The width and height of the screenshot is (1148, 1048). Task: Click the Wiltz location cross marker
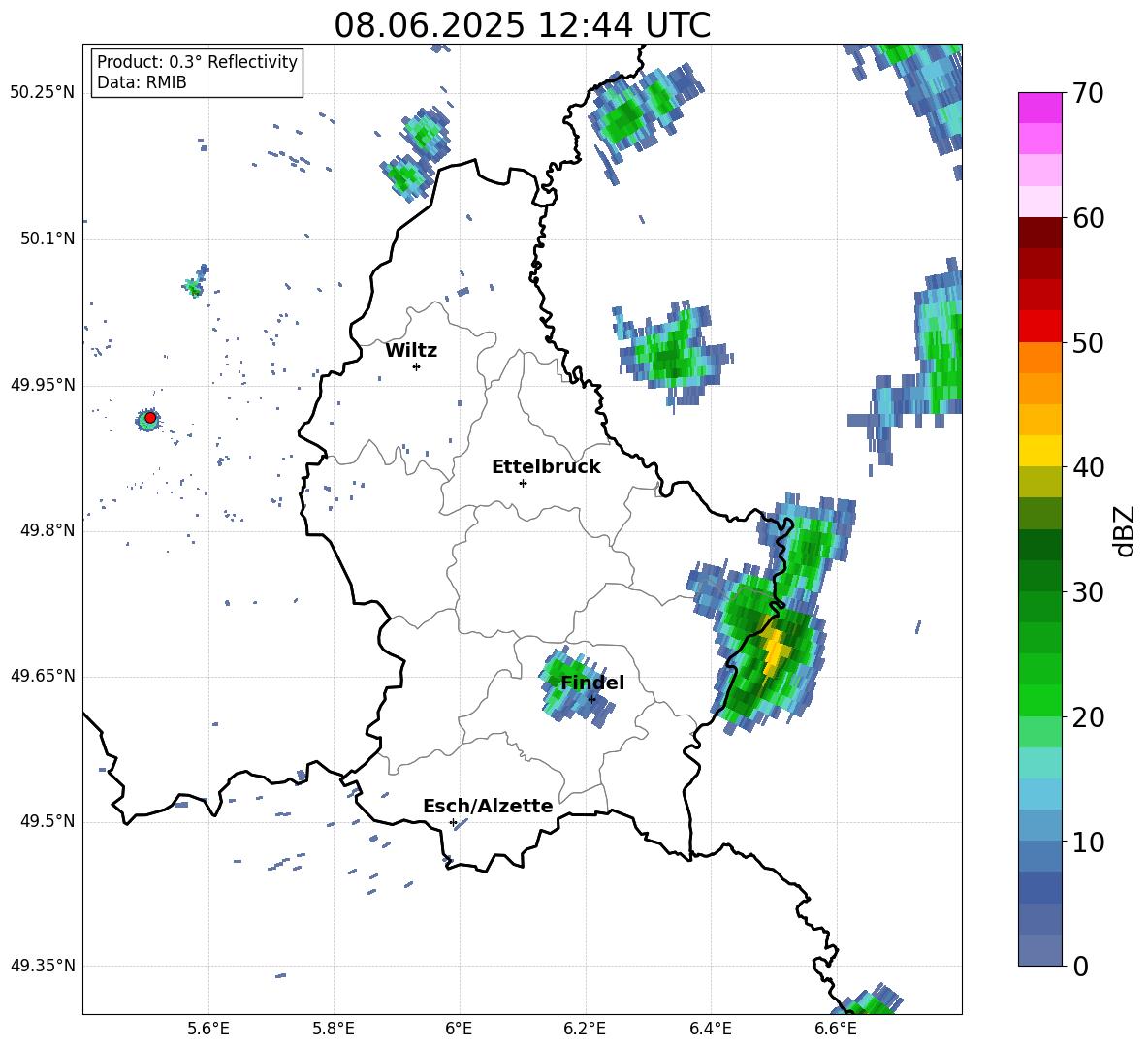pyautogui.click(x=417, y=366)
